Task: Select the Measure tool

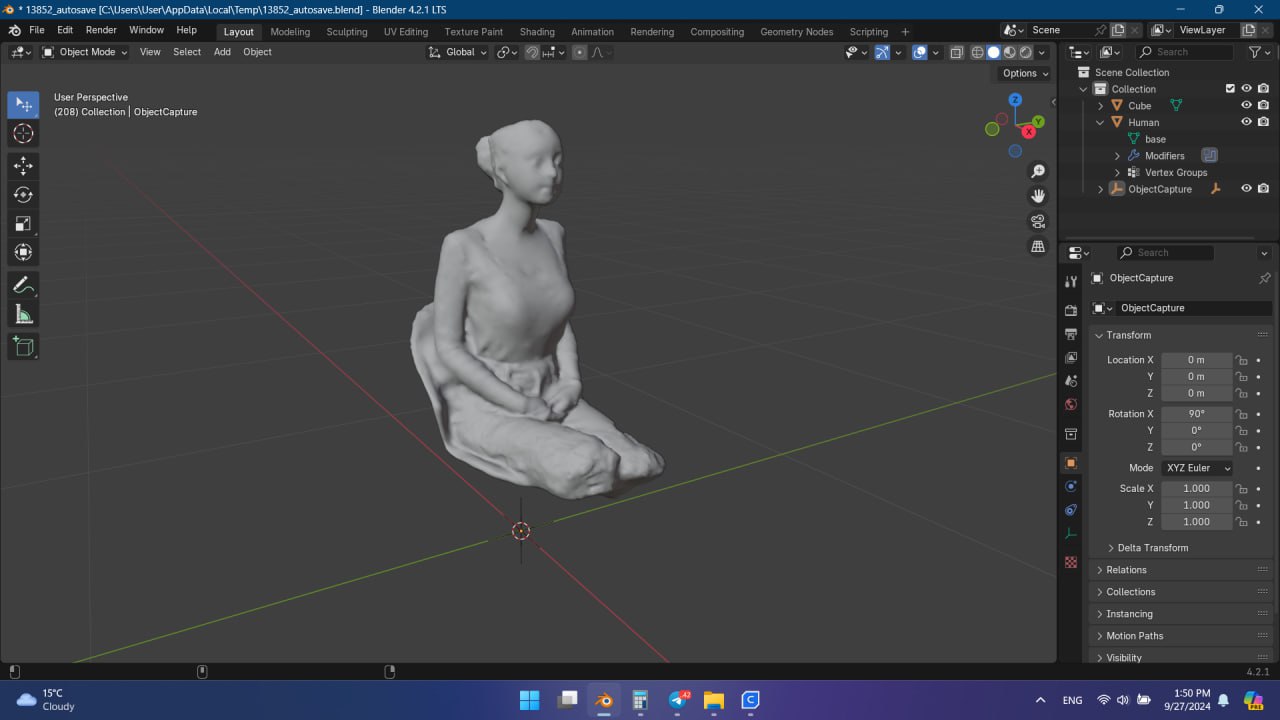Action: [x=23, y=315]
